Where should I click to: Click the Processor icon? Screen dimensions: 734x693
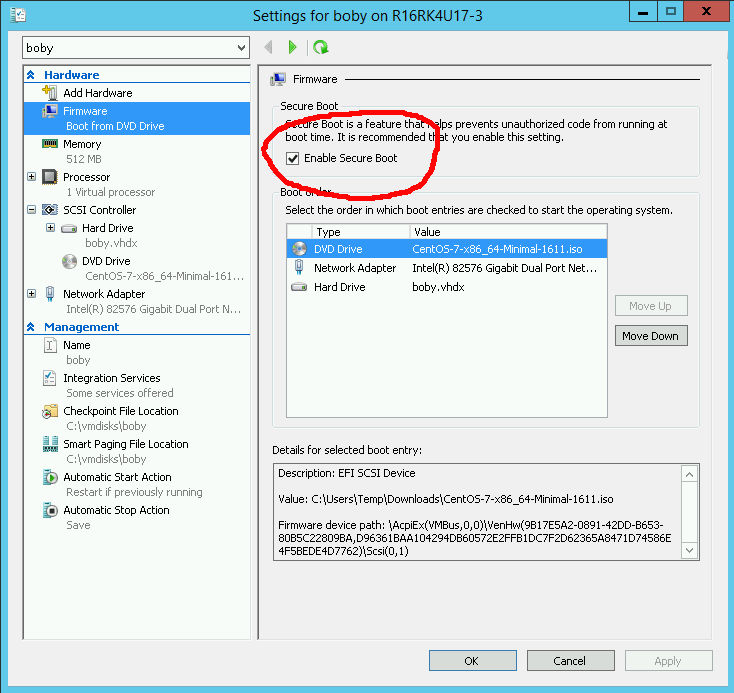[50, 177]
